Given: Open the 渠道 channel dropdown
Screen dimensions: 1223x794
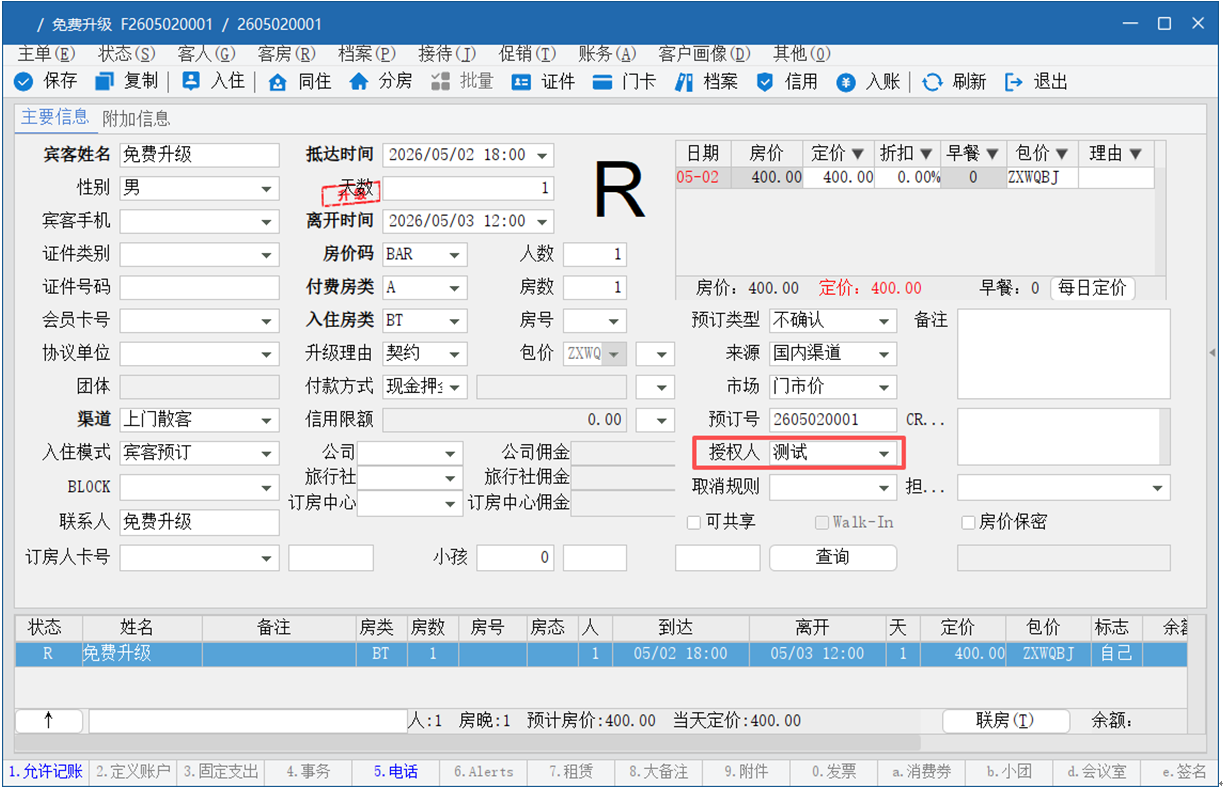Looking at the screenshot, I should 267,419.
